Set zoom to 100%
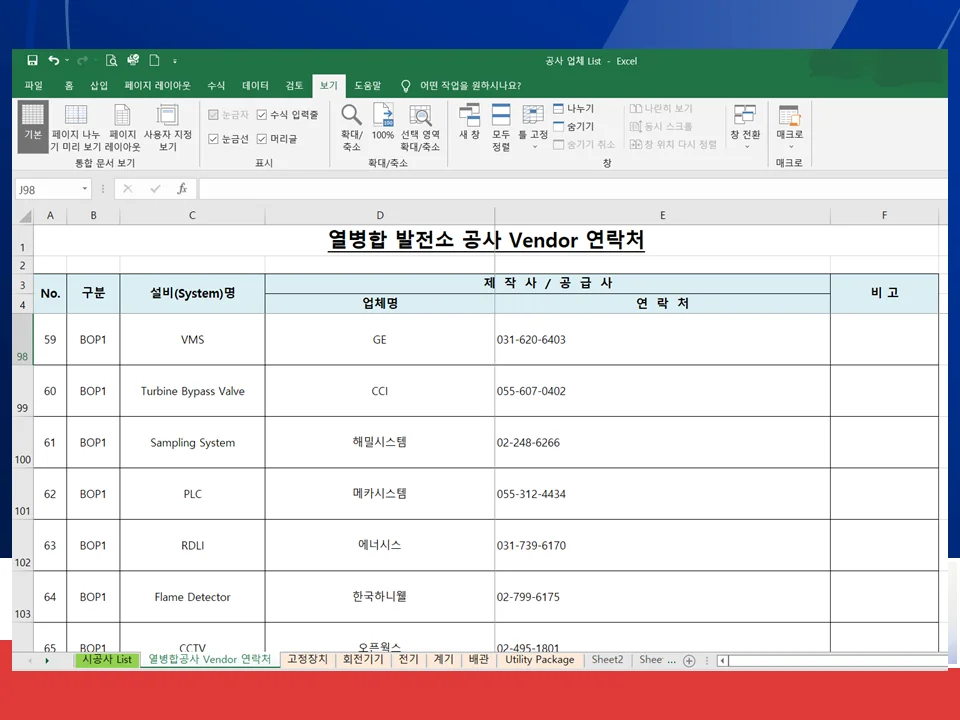 click(x=383, y=122)
